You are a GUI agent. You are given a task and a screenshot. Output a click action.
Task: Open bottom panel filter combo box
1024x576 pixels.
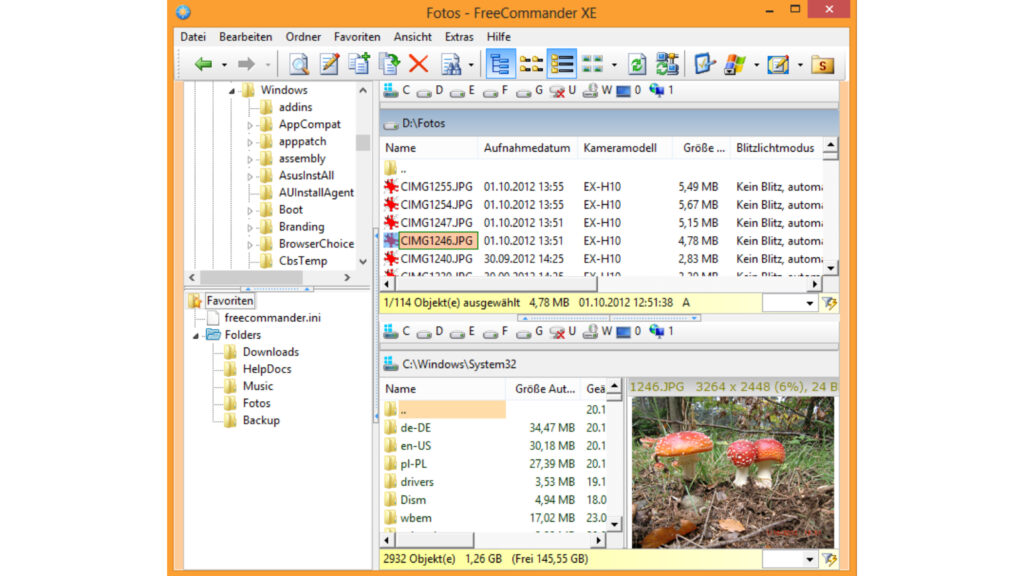790,559
